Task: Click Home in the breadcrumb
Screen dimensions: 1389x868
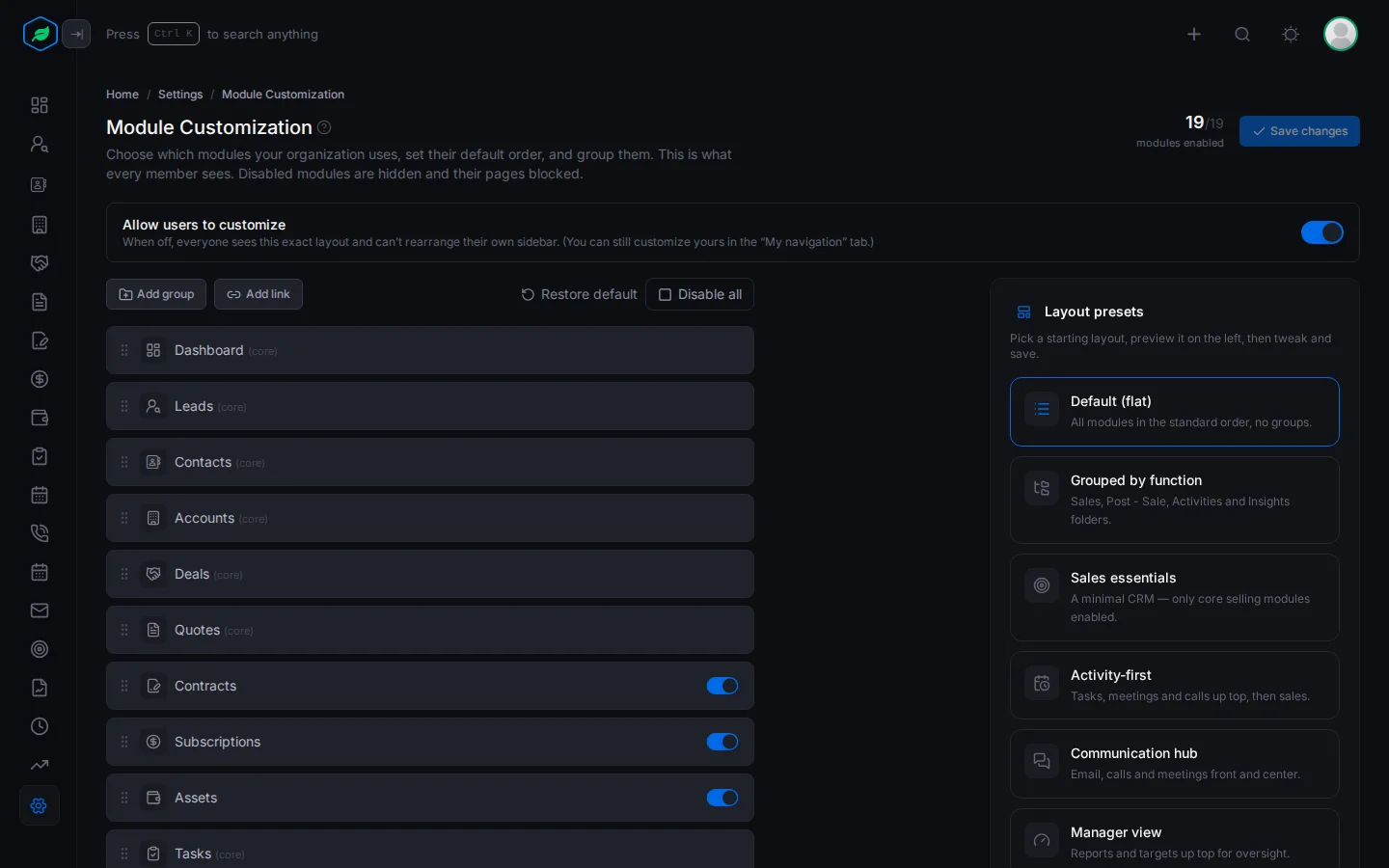Action: [123, 95]
